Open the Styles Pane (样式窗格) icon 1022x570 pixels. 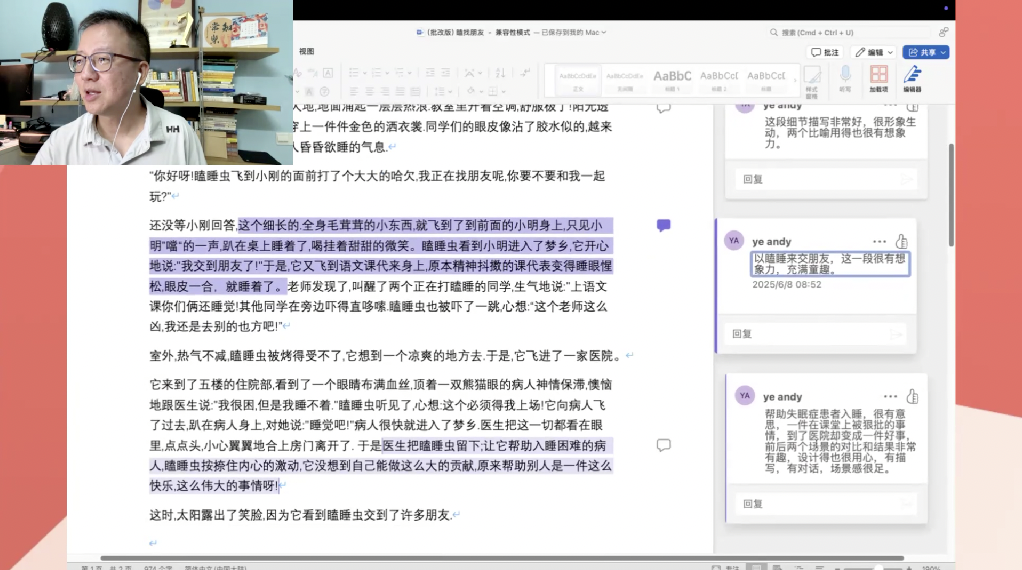point(812,77)
